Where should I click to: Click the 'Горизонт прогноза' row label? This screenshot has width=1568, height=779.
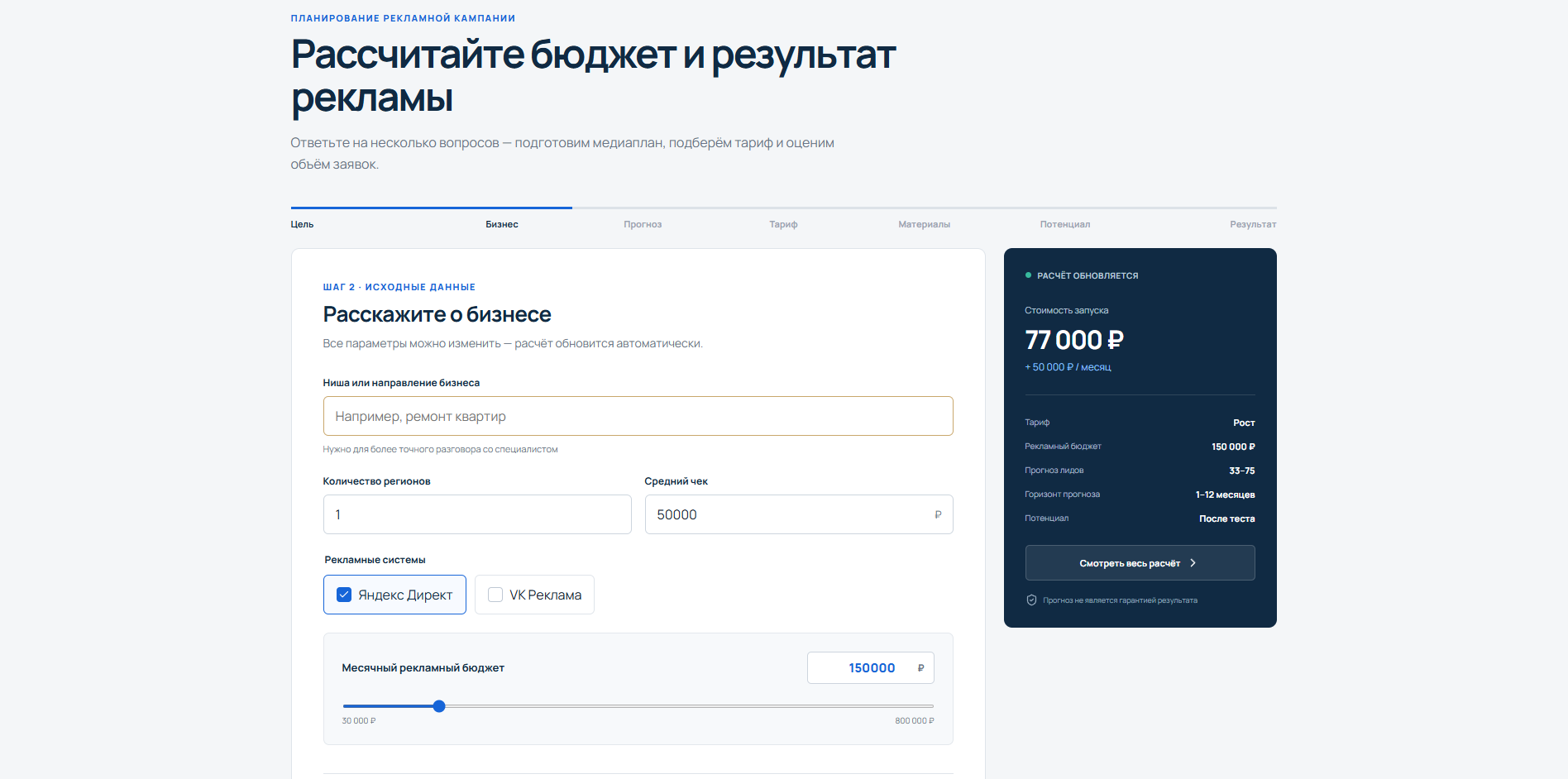[1062, 495]
